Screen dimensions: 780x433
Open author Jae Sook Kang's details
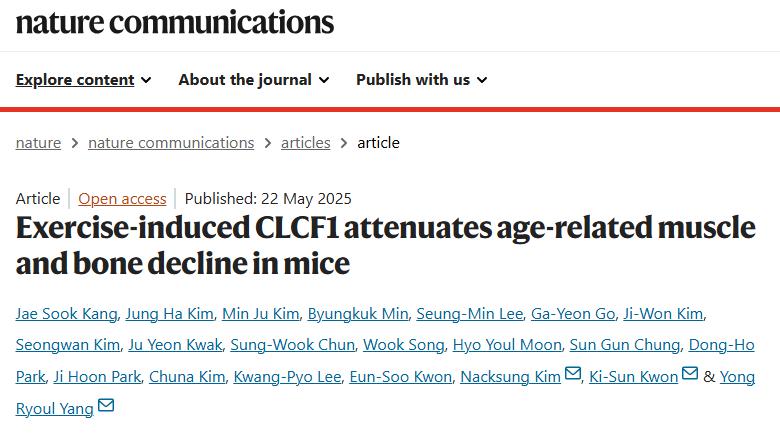pyautogui.click(x=64, y=314)
